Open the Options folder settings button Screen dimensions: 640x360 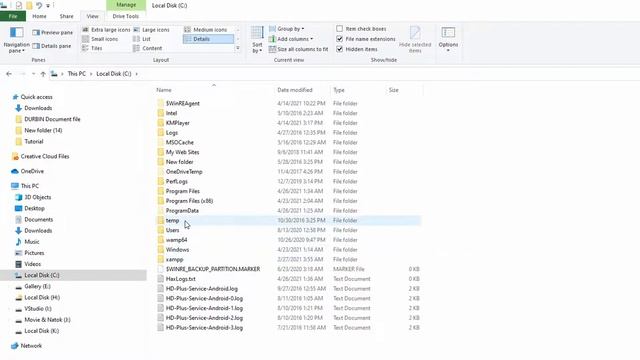coord(448,39)
